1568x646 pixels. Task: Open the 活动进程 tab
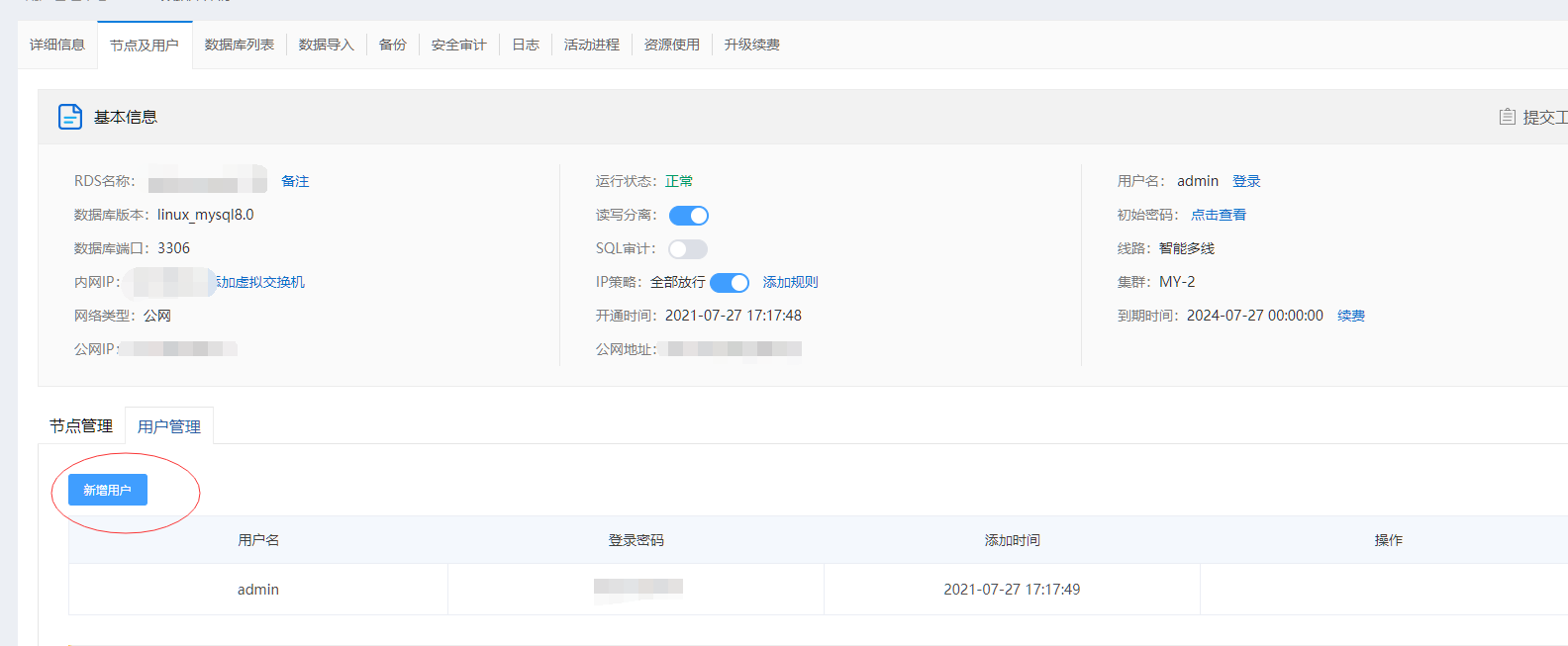(592, 45)
